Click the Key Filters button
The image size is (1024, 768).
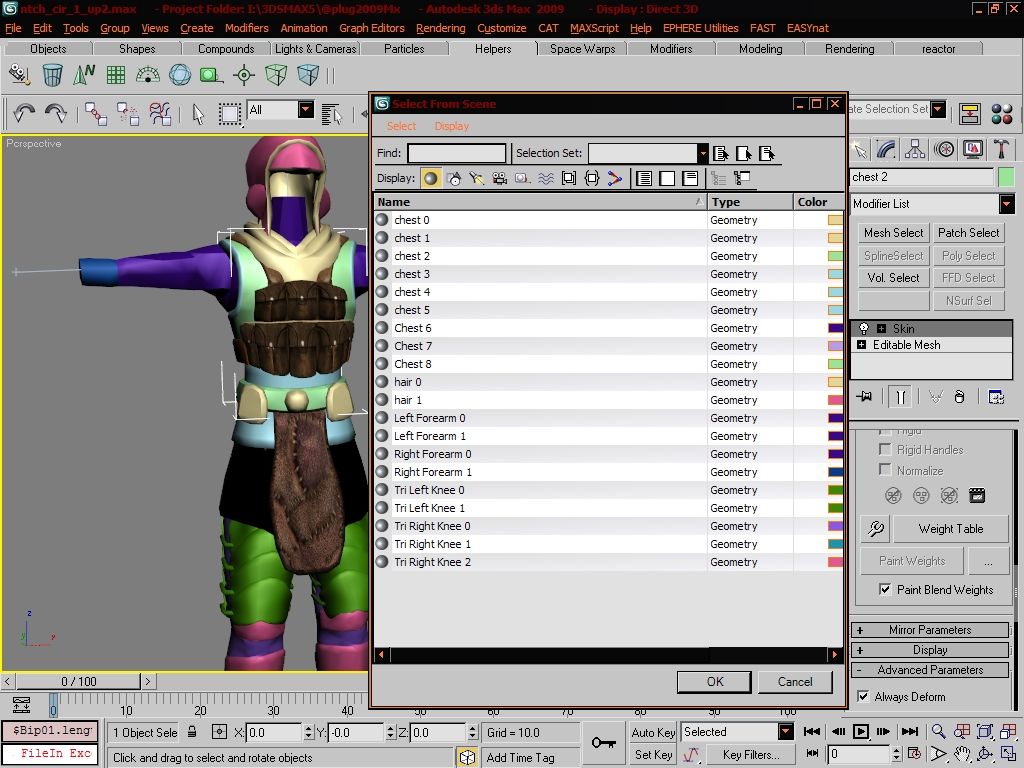tap(751, 754)
